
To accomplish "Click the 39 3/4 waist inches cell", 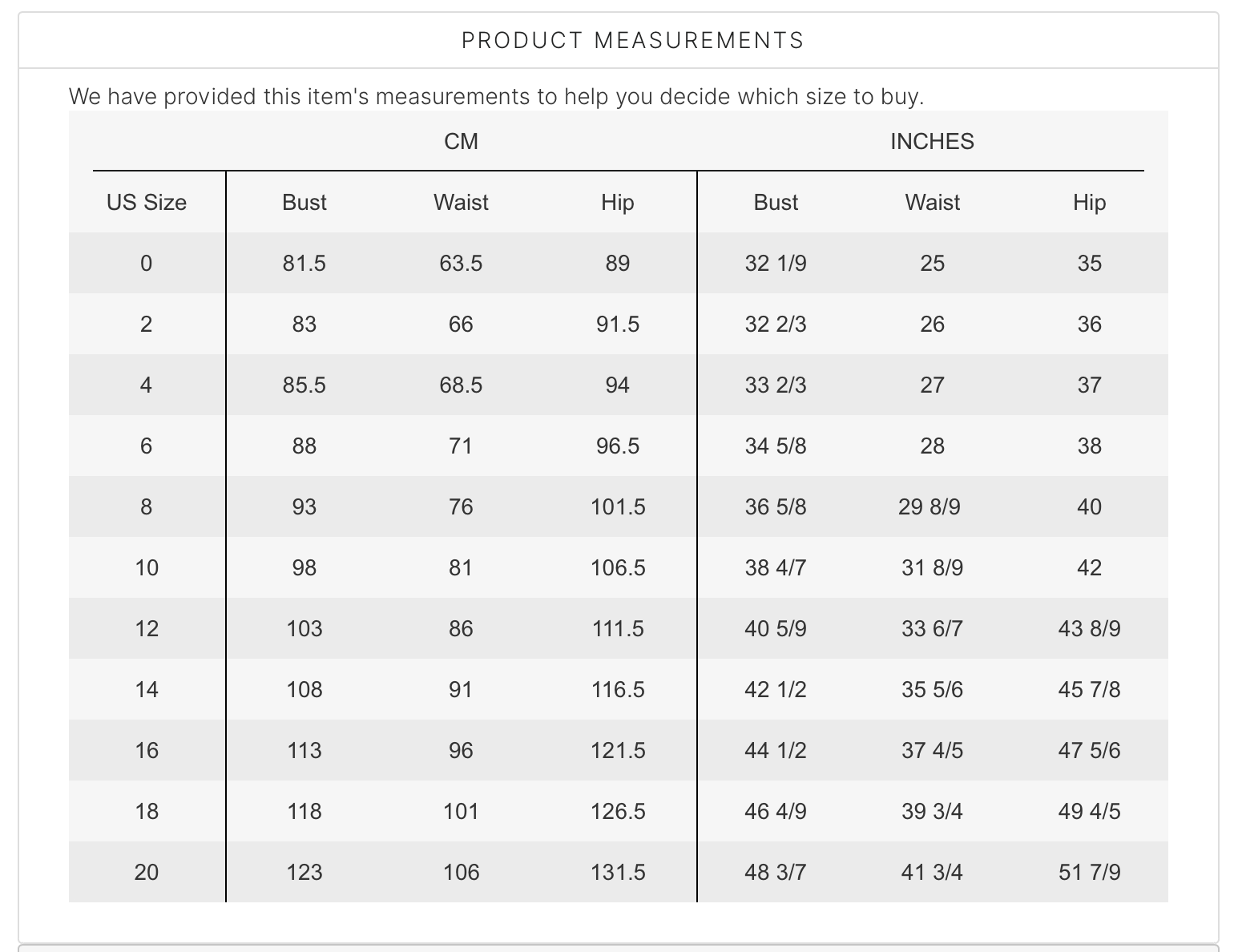I will tap(932, 811).
